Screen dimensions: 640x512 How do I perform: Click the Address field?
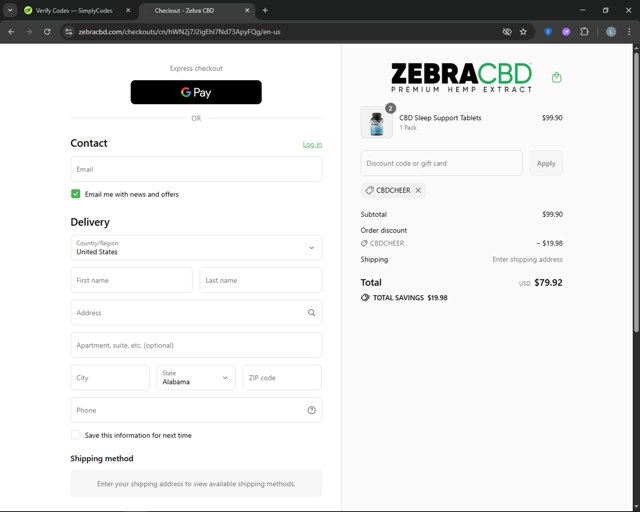point(196,313)
